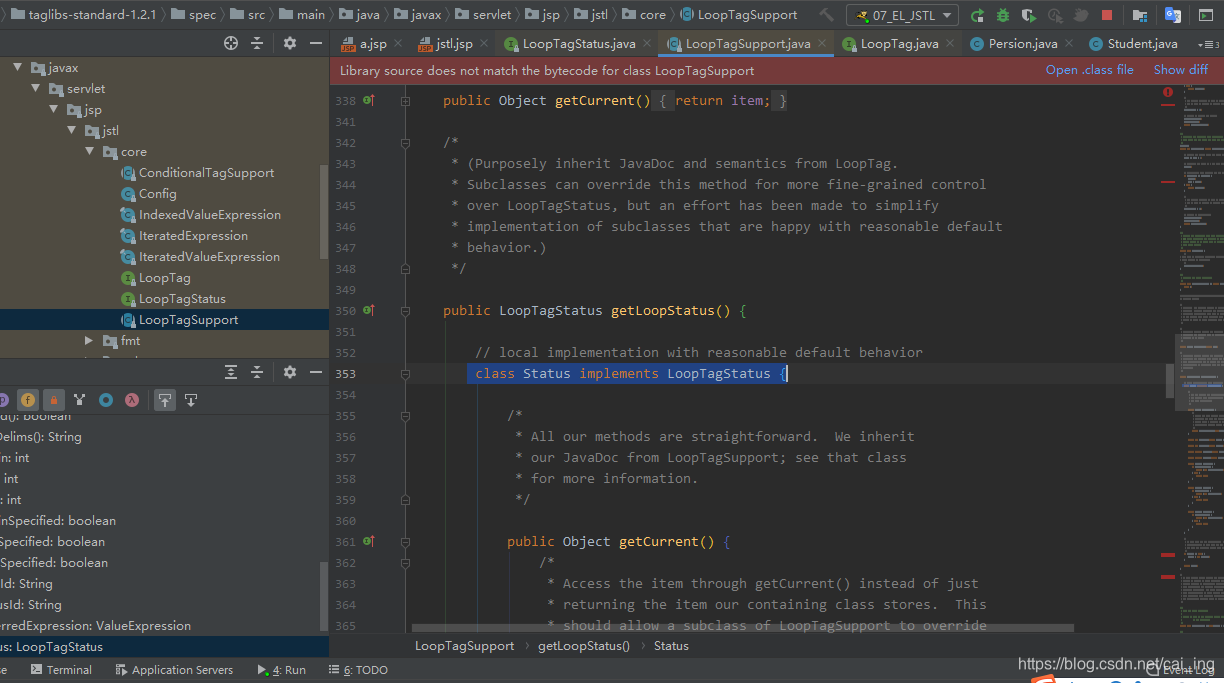Click the Google Translate toolbar icon

point(1174,15)
